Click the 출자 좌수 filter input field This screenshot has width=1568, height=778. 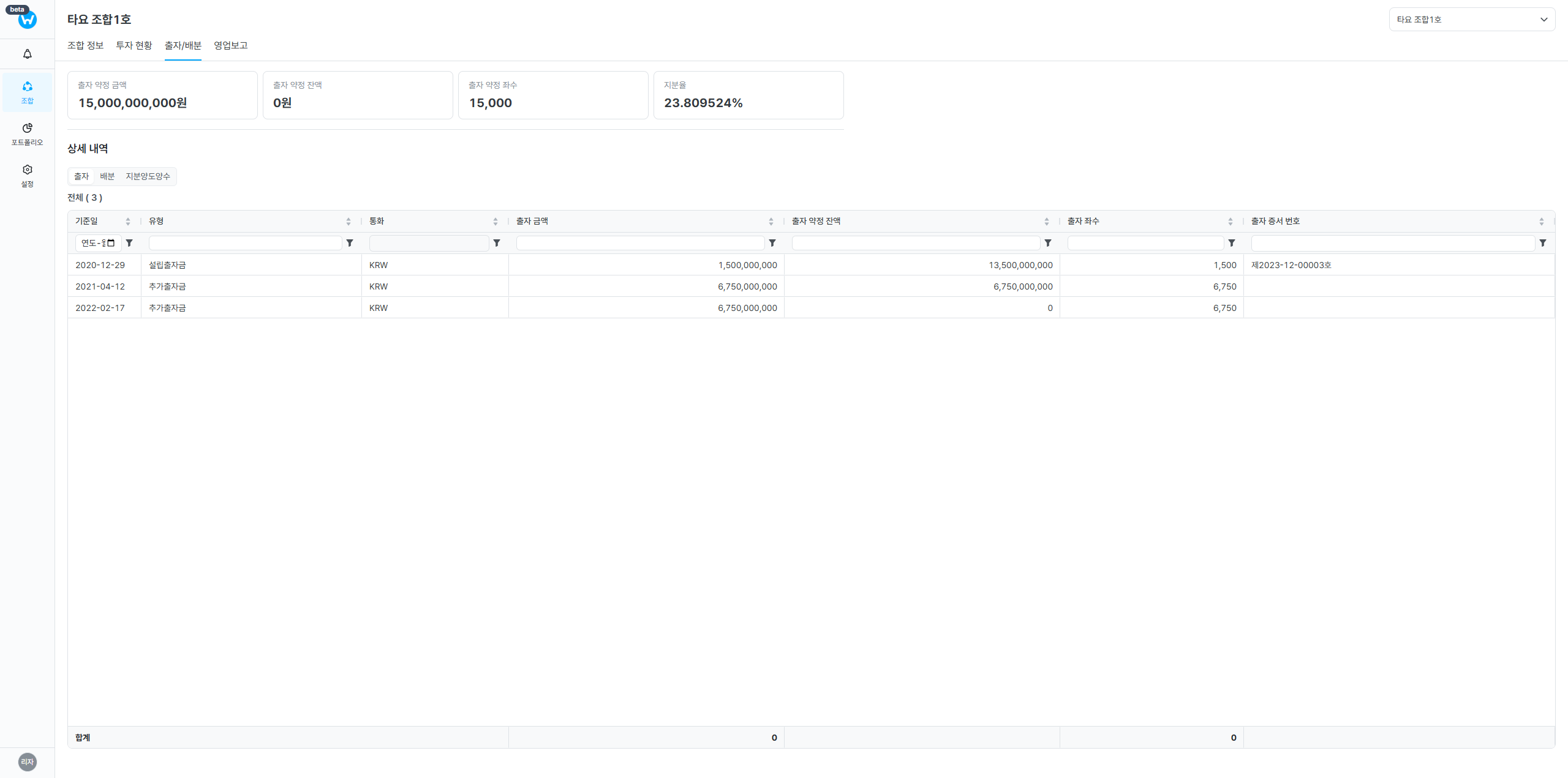(1145, 243)
